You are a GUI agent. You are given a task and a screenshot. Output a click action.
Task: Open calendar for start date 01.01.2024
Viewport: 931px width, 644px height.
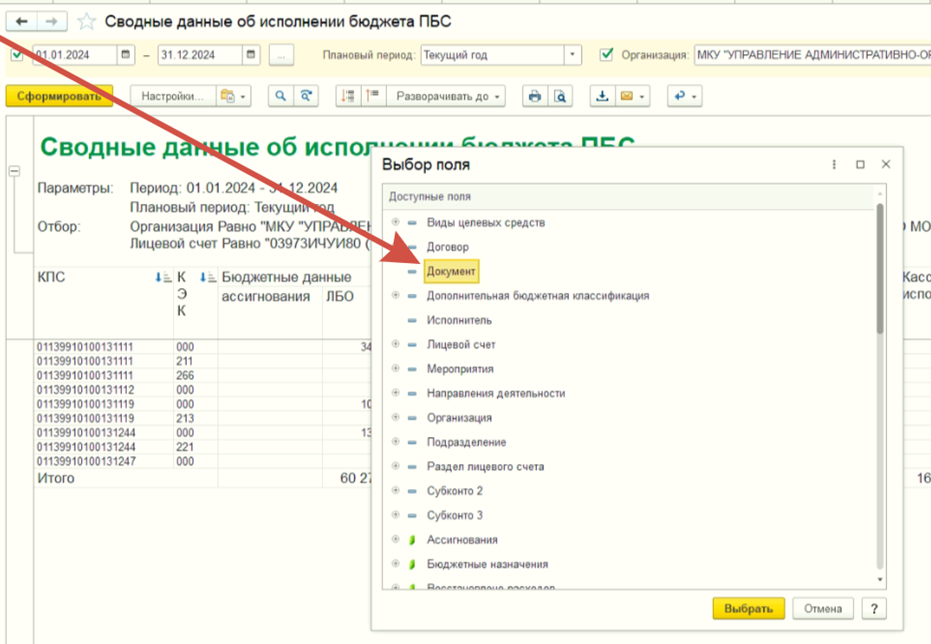click(x=125, y=55)
